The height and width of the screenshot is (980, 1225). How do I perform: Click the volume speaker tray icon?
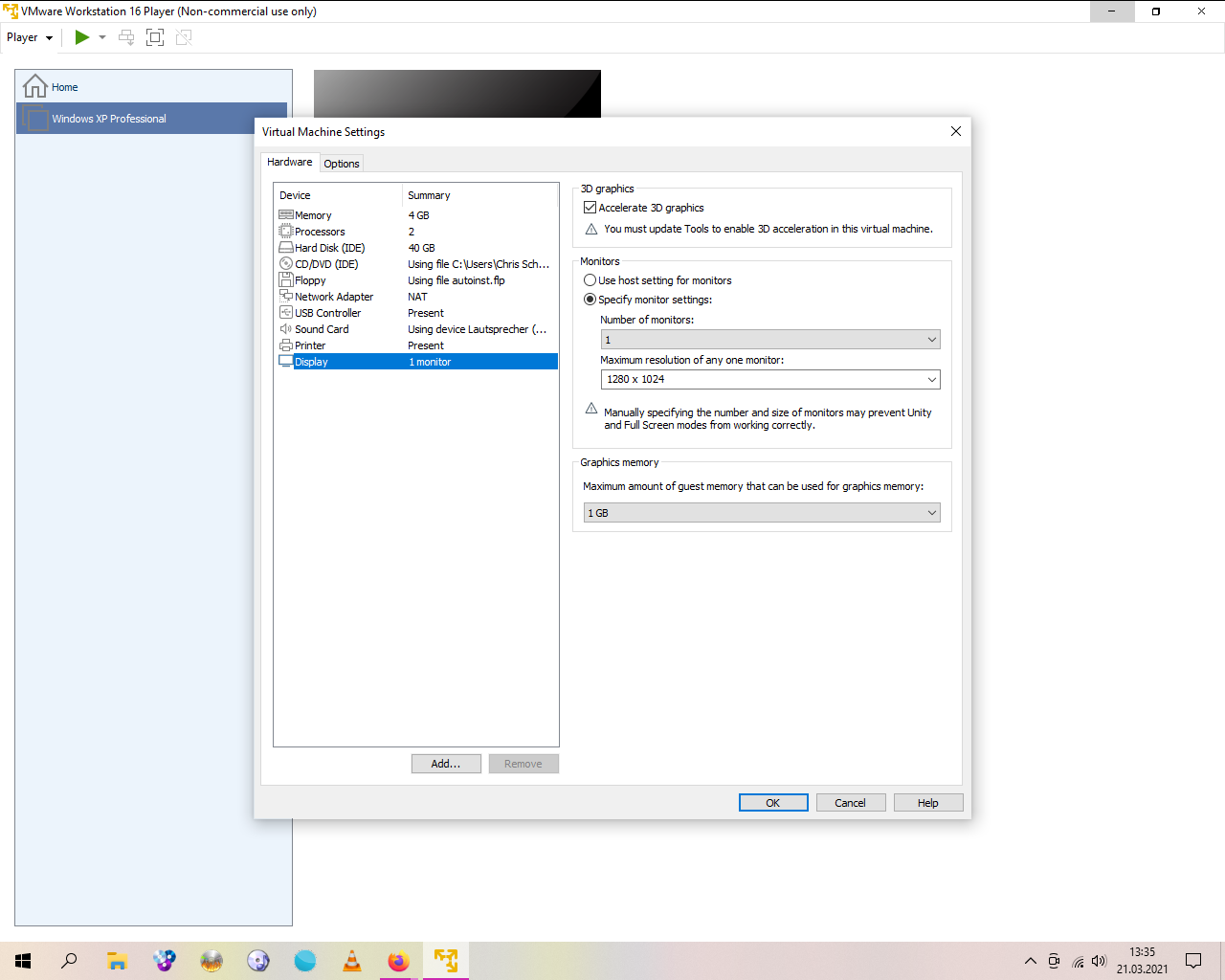point(1099,961)
